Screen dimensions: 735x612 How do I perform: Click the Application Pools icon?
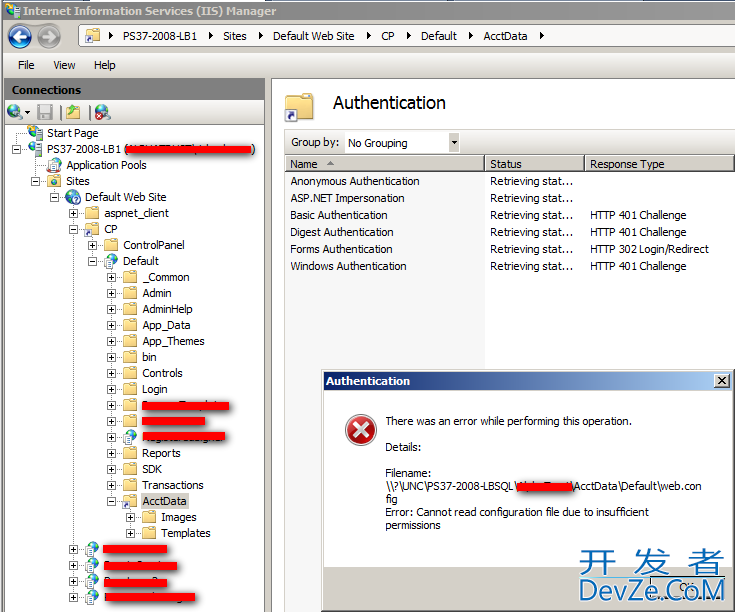pyautogui.click(x=54, y=165)
